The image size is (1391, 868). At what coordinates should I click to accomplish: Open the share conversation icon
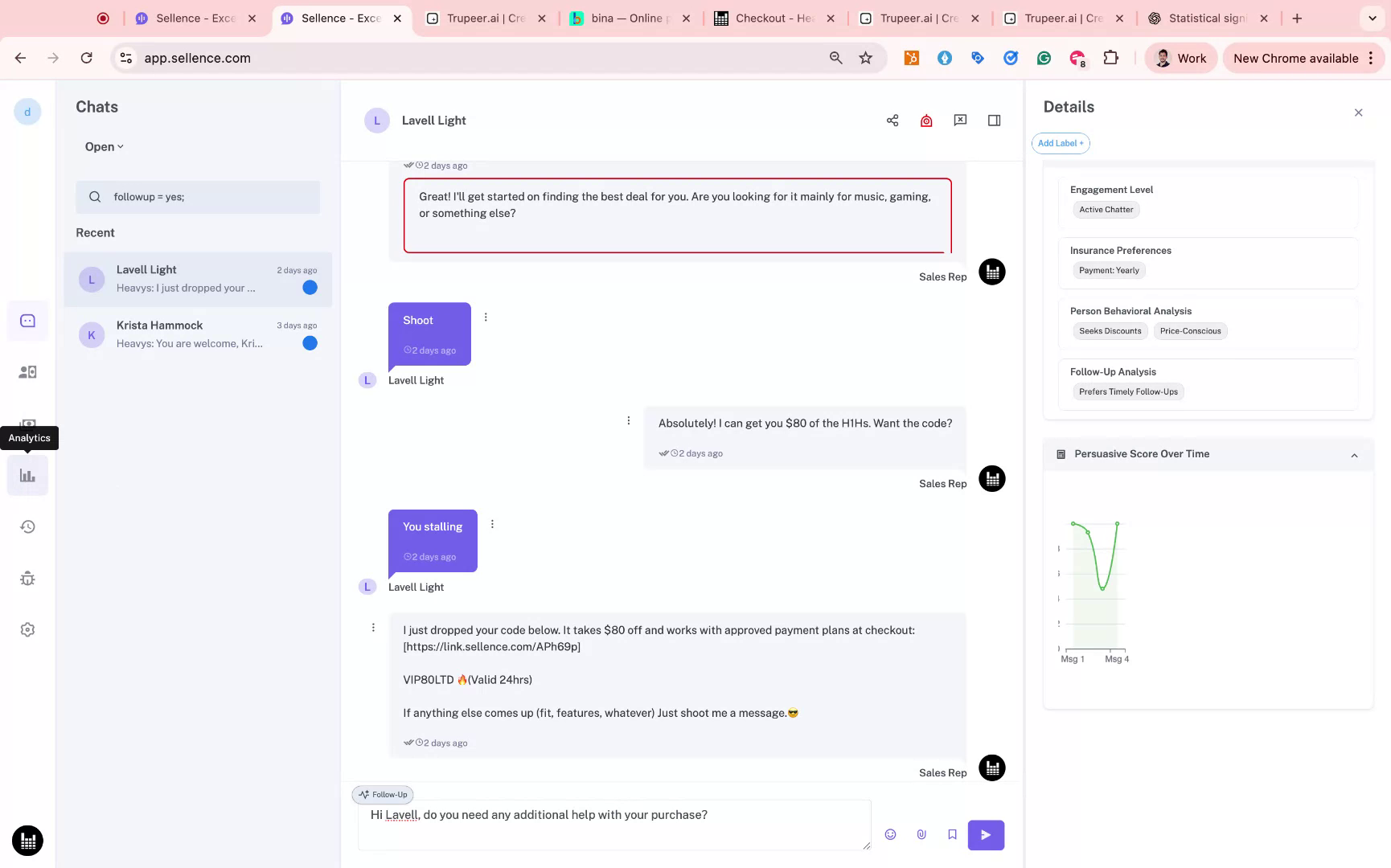click(892, 120)
